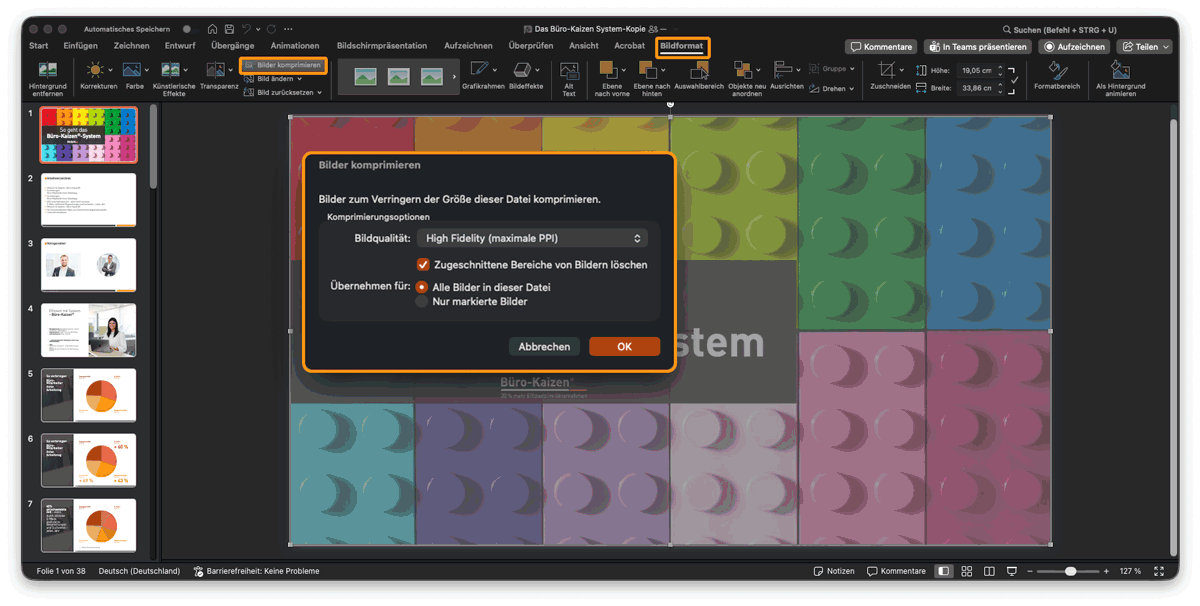Select Künstlerische Effekte
This screenshot has height=606, width=1200.
point(170,70)
